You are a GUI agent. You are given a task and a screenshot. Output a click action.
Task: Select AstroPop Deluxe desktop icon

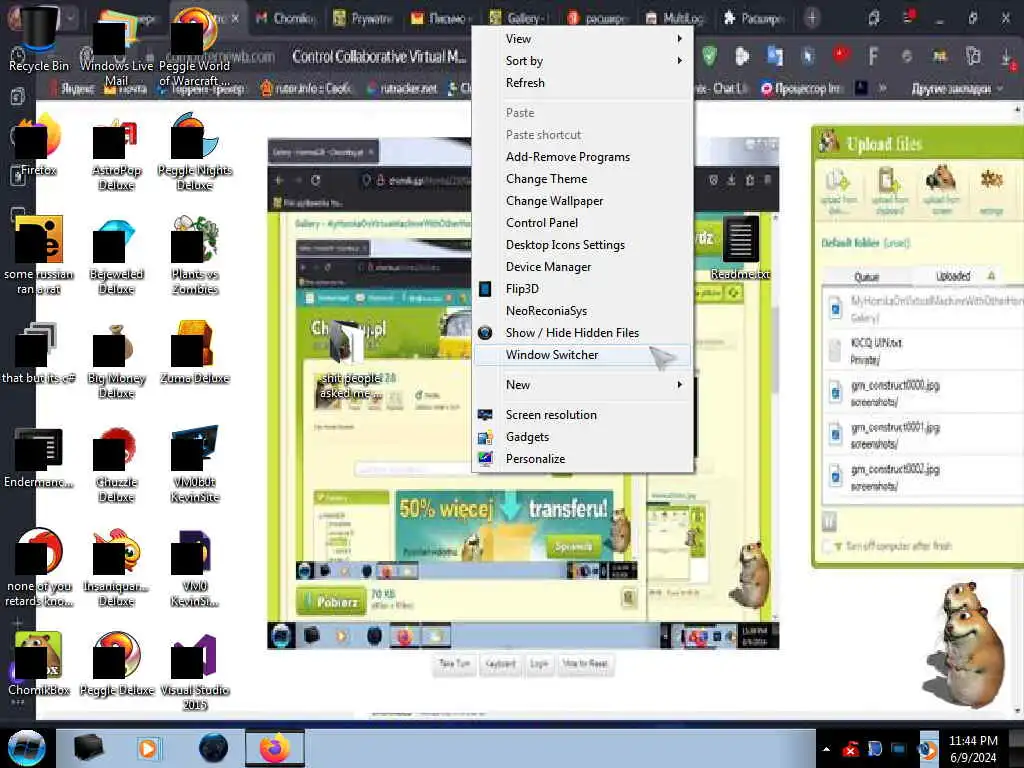click(x=116, y=155)
